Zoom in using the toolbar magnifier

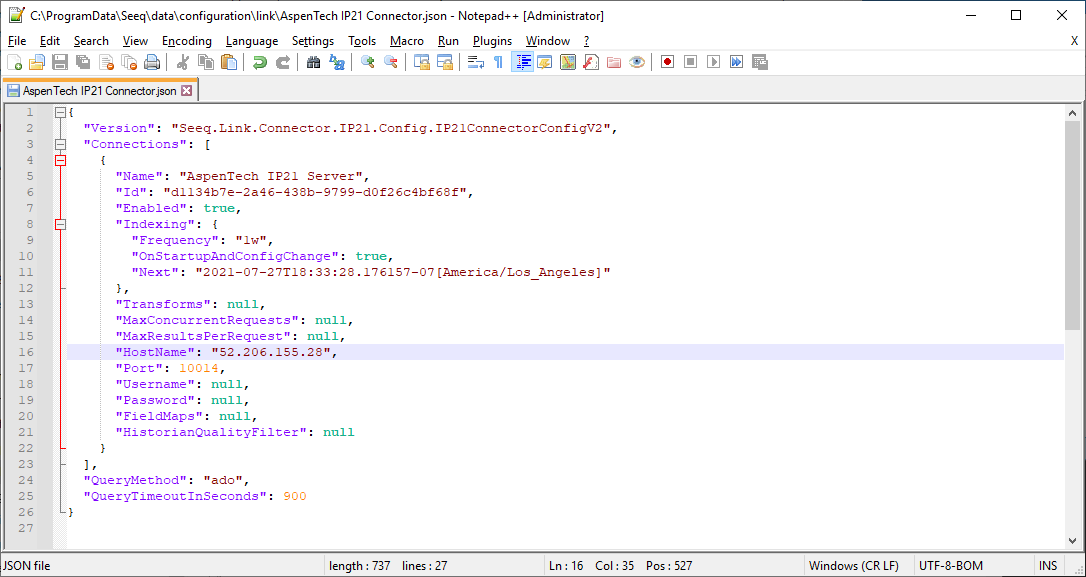[x=368, y=62]
